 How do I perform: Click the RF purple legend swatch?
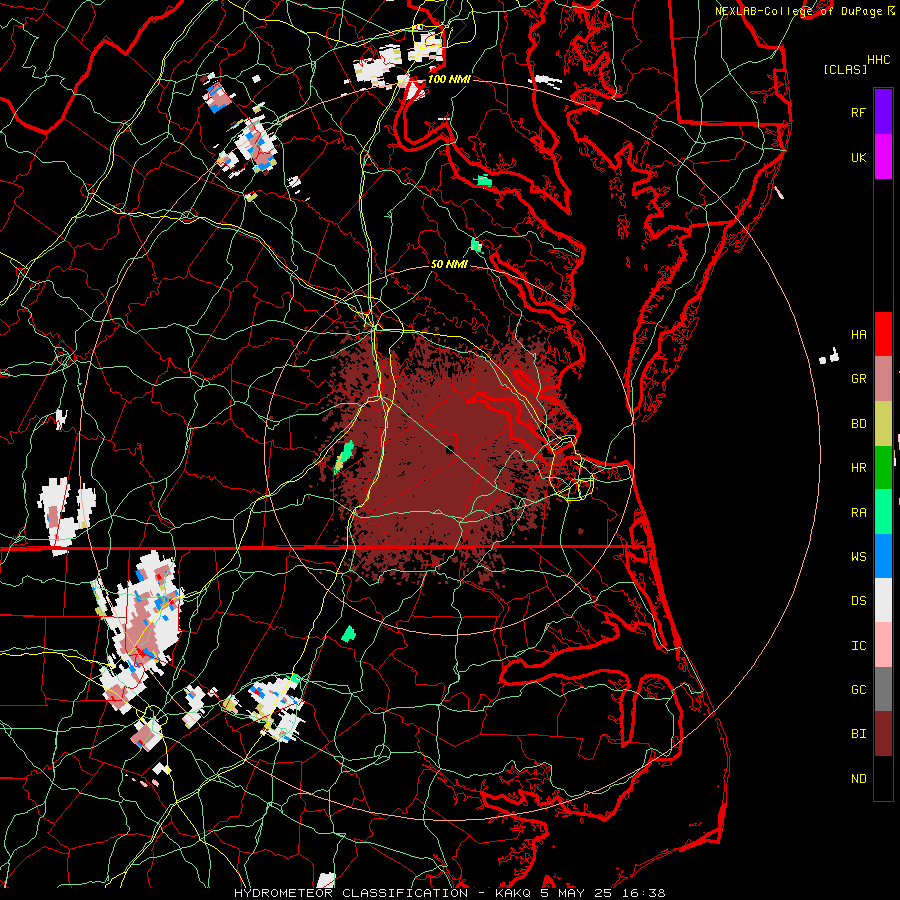pos(883,112)
